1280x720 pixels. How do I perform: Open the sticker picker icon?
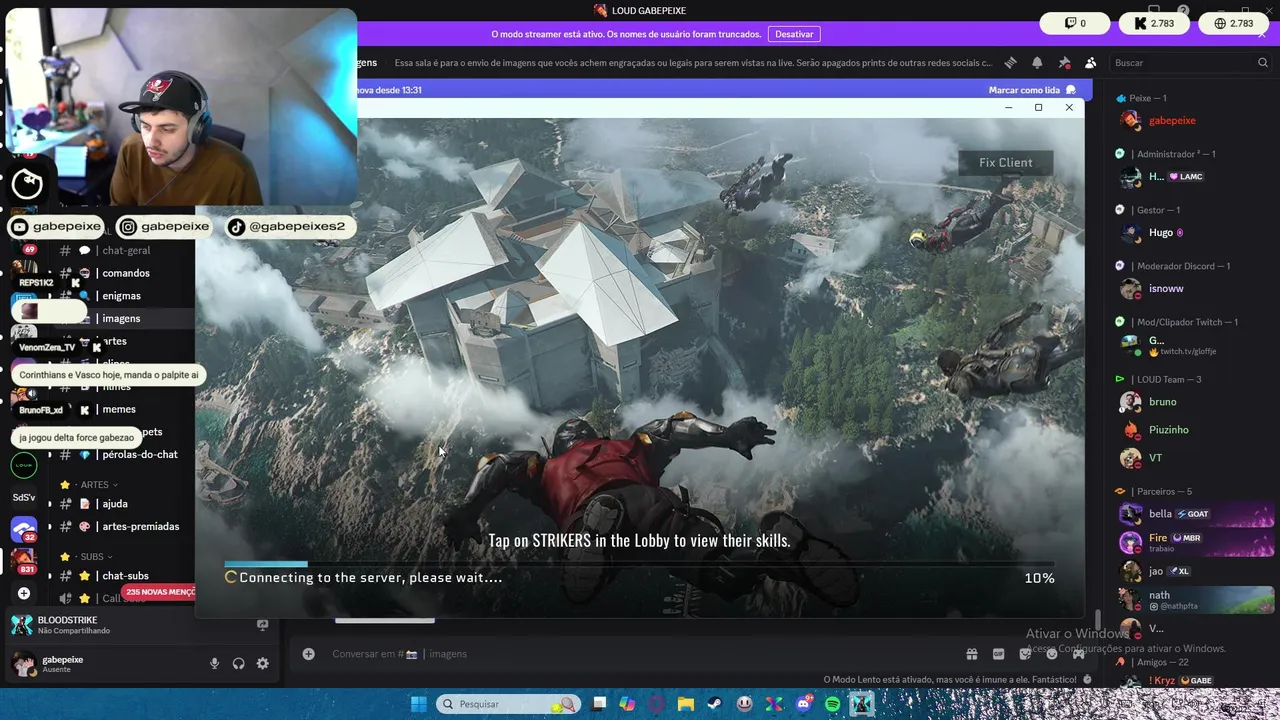[x=1025, y=654]
